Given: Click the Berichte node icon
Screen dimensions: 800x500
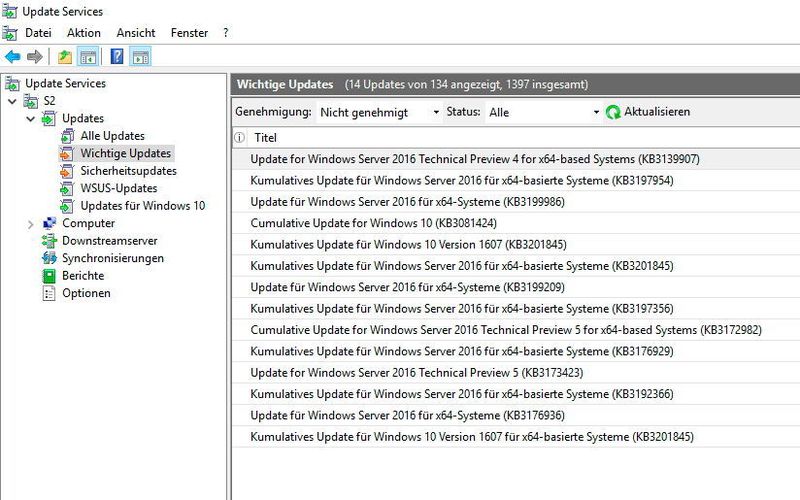Looking at the screenshot, I should click(49, 276).
